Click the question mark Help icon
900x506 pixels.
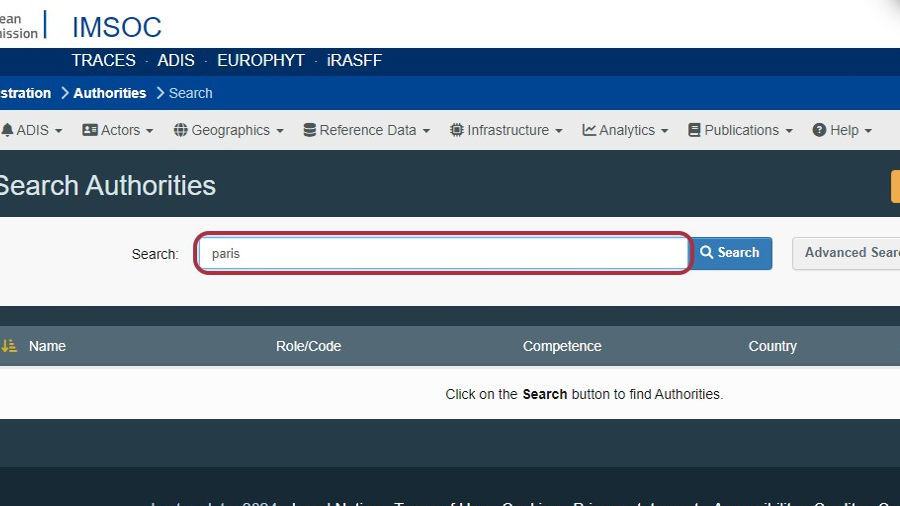[819, 130]
